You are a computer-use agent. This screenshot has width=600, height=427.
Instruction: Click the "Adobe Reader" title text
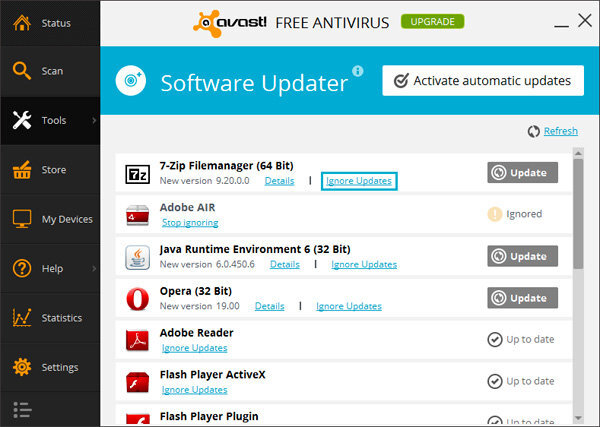coord(197,333)
